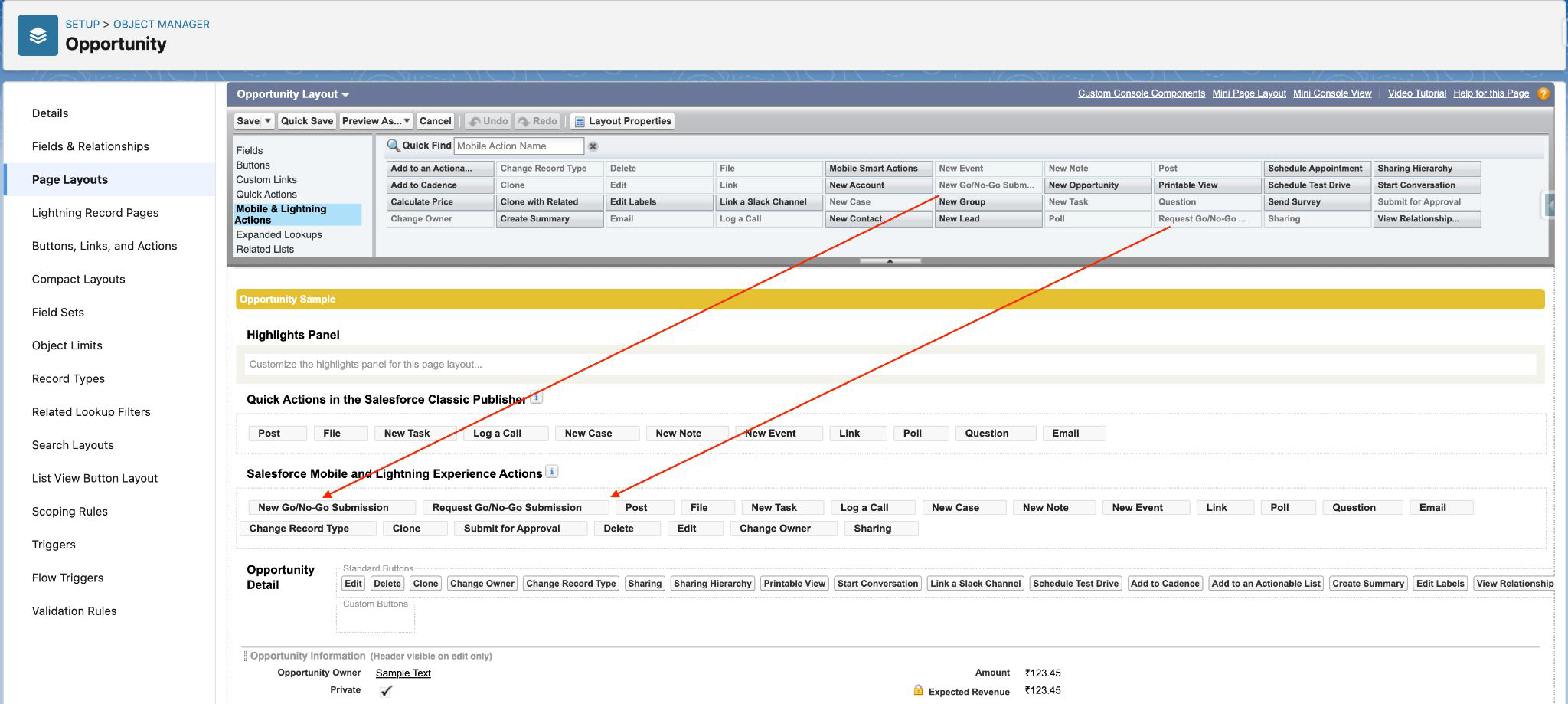Click the Quick Save button
Image resolution: width=1568 pixels, height=704 pixels.
(307, 121)
